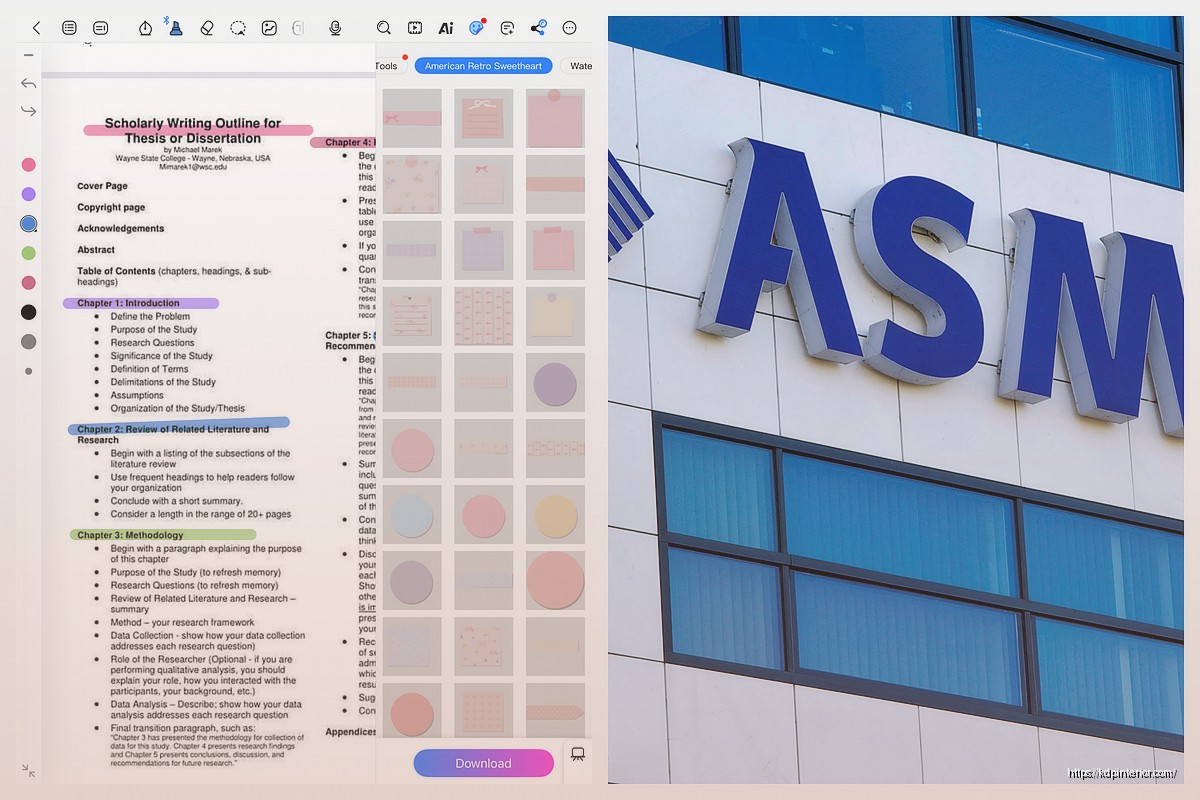Open the Watermelon sticker pack tab
The image size is (1200, 800).
(581, 65)
